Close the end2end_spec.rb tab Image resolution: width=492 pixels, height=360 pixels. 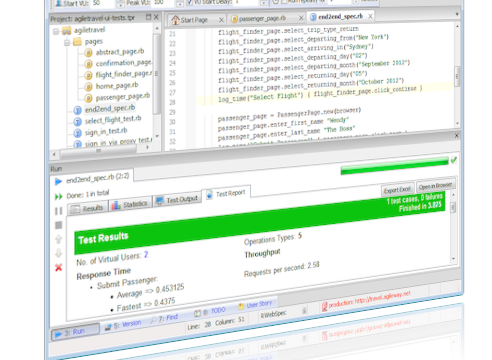370,16
